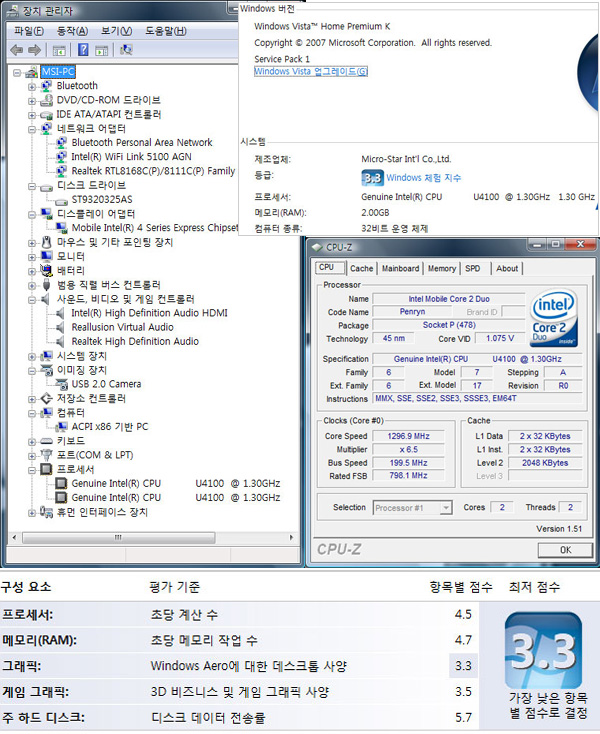Click the left arrow of horizontal scrollbar
600x734 pixels.
pyautogui.click(x=14, y=537)
